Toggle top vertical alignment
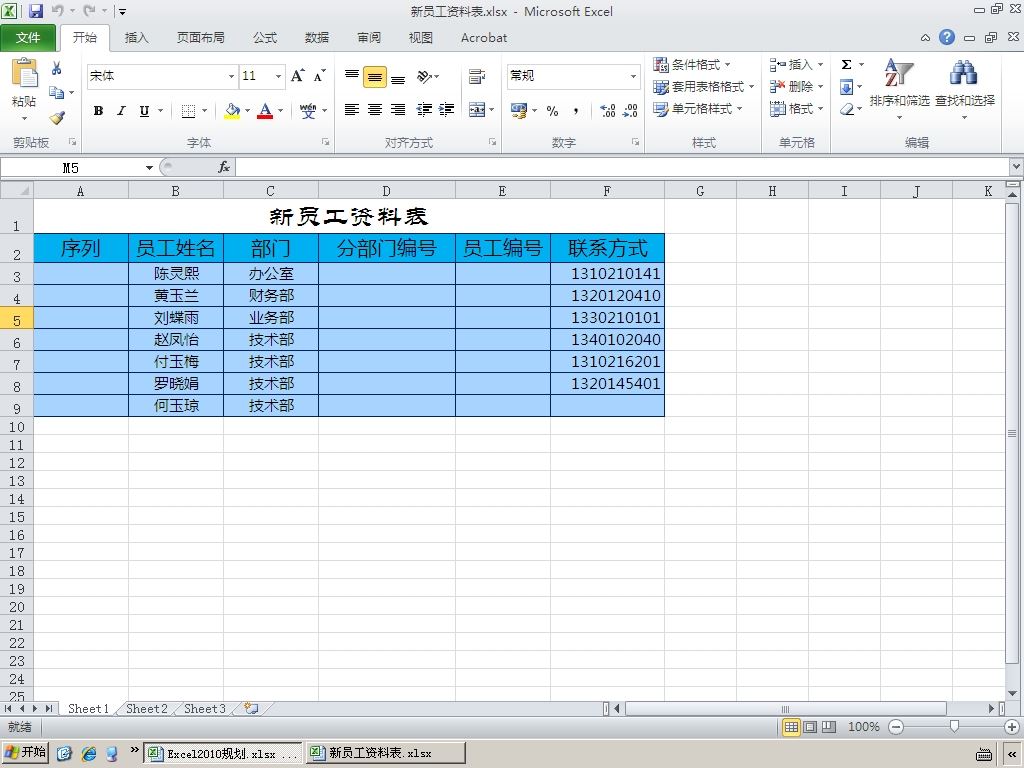The width and height of the screenshot is (1024, 768). click(352, 76)
